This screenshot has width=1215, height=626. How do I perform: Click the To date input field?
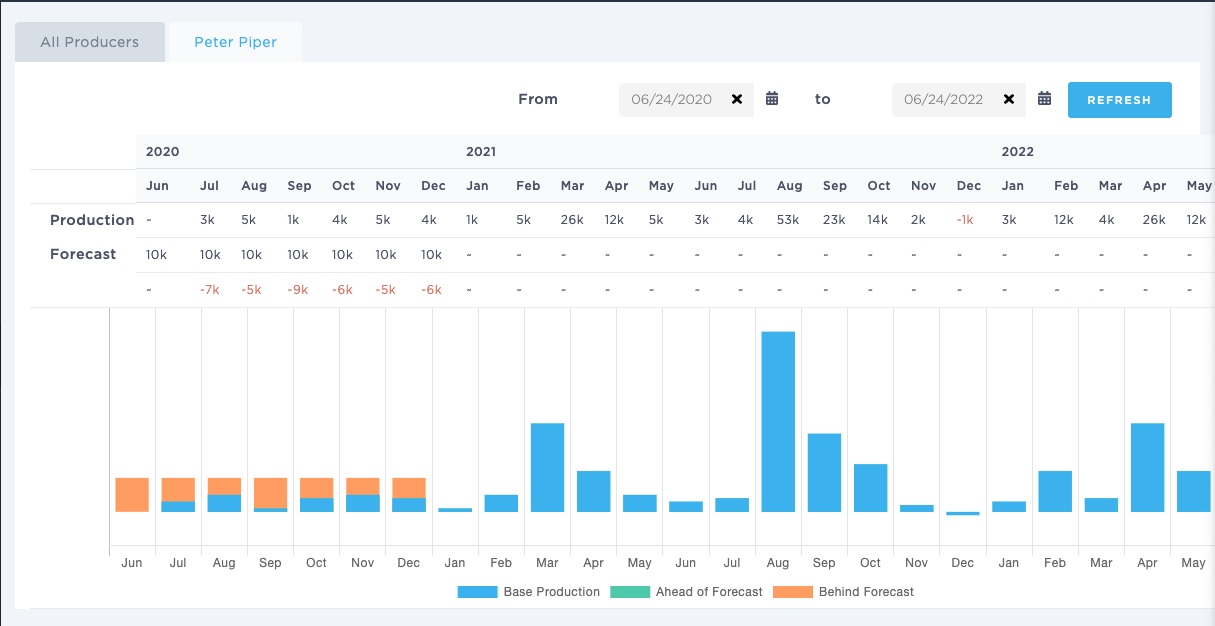pos(943,99)
